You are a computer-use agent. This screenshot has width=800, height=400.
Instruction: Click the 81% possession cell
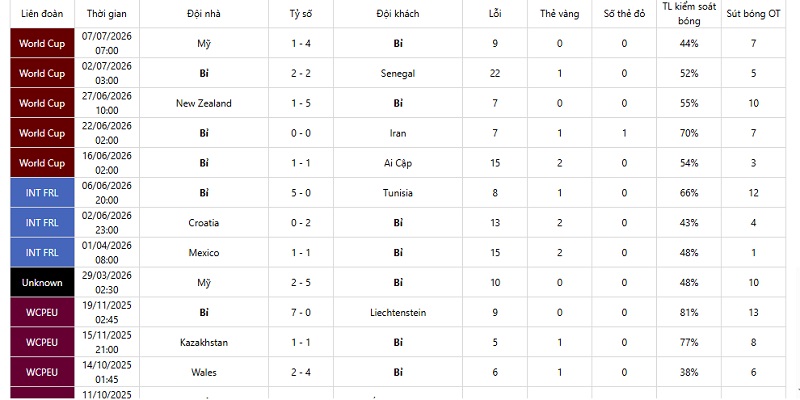(x=689, y=312)
